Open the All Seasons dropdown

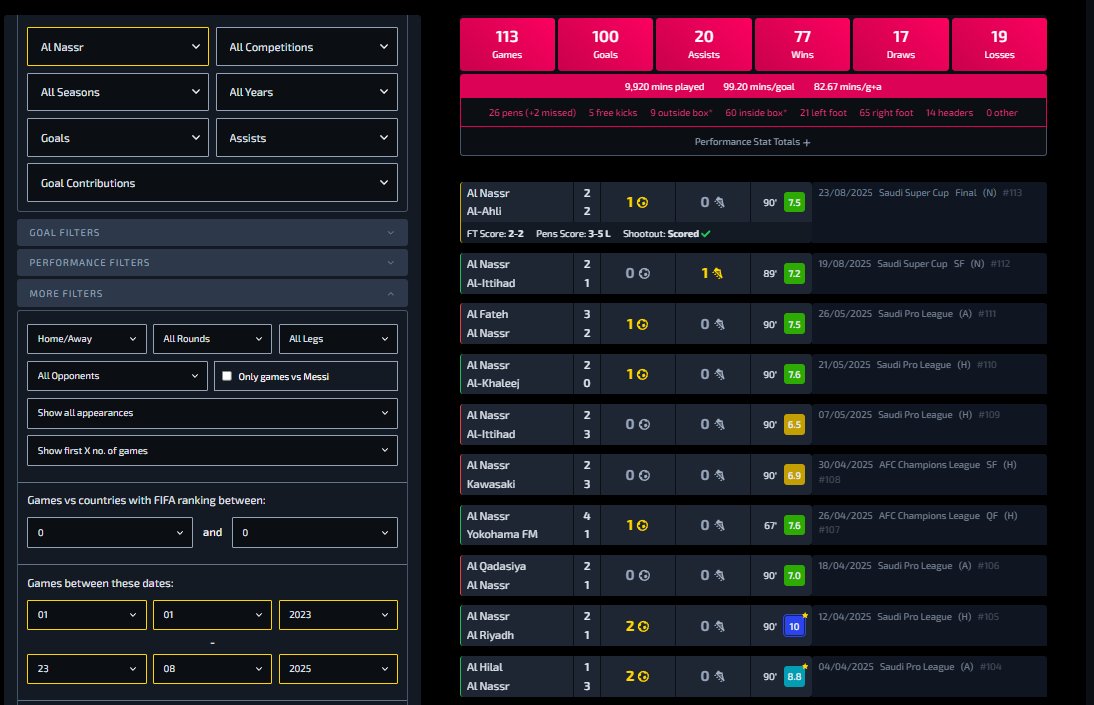tap(118, 92)
